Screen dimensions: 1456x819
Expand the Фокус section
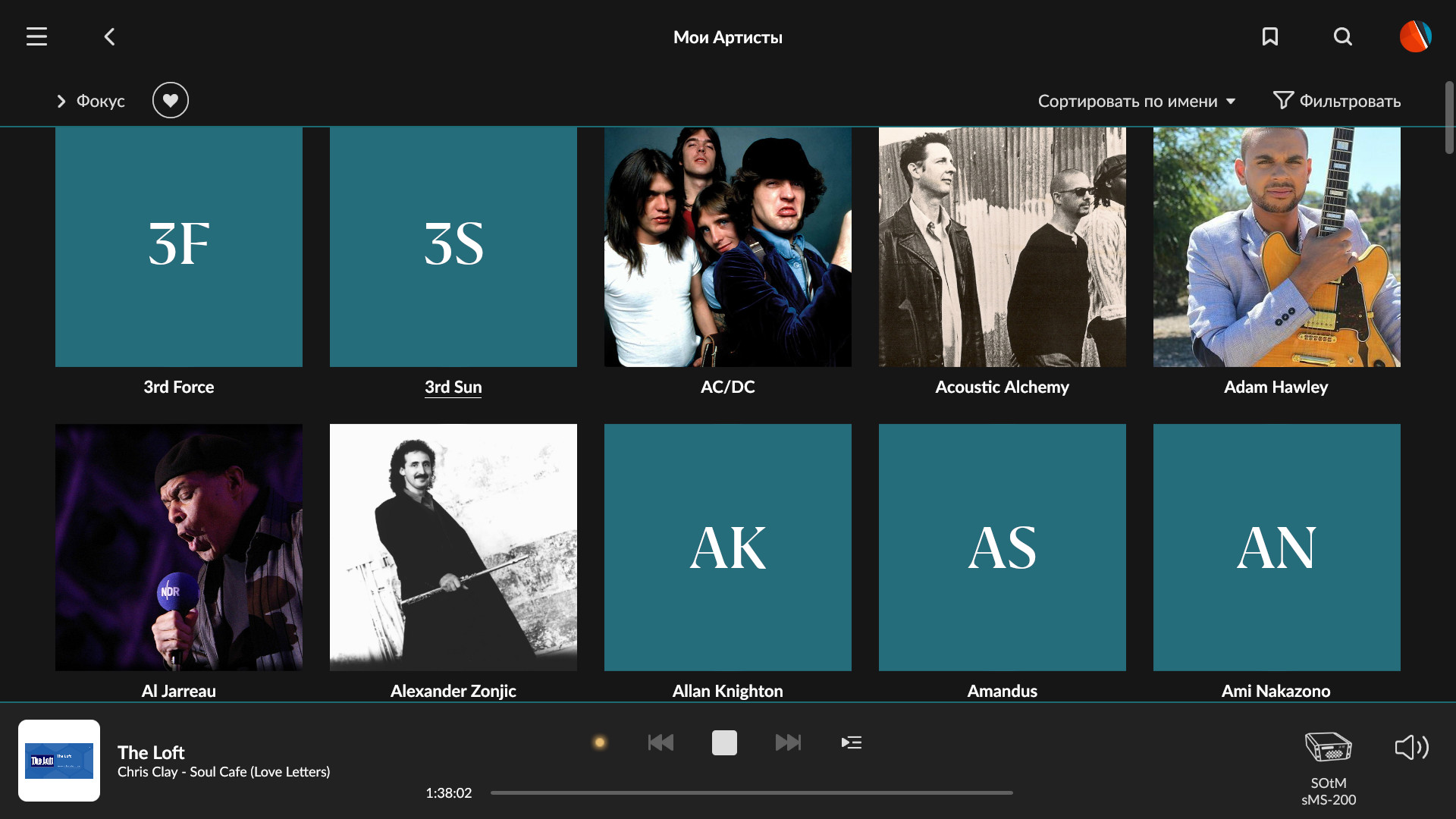tap(89, 101)
